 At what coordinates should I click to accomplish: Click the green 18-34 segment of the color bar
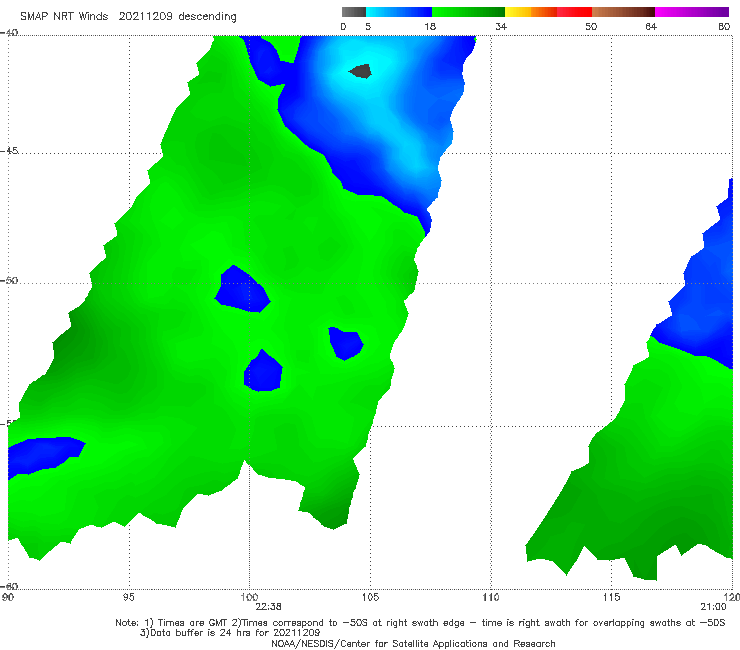coord(468,12)
